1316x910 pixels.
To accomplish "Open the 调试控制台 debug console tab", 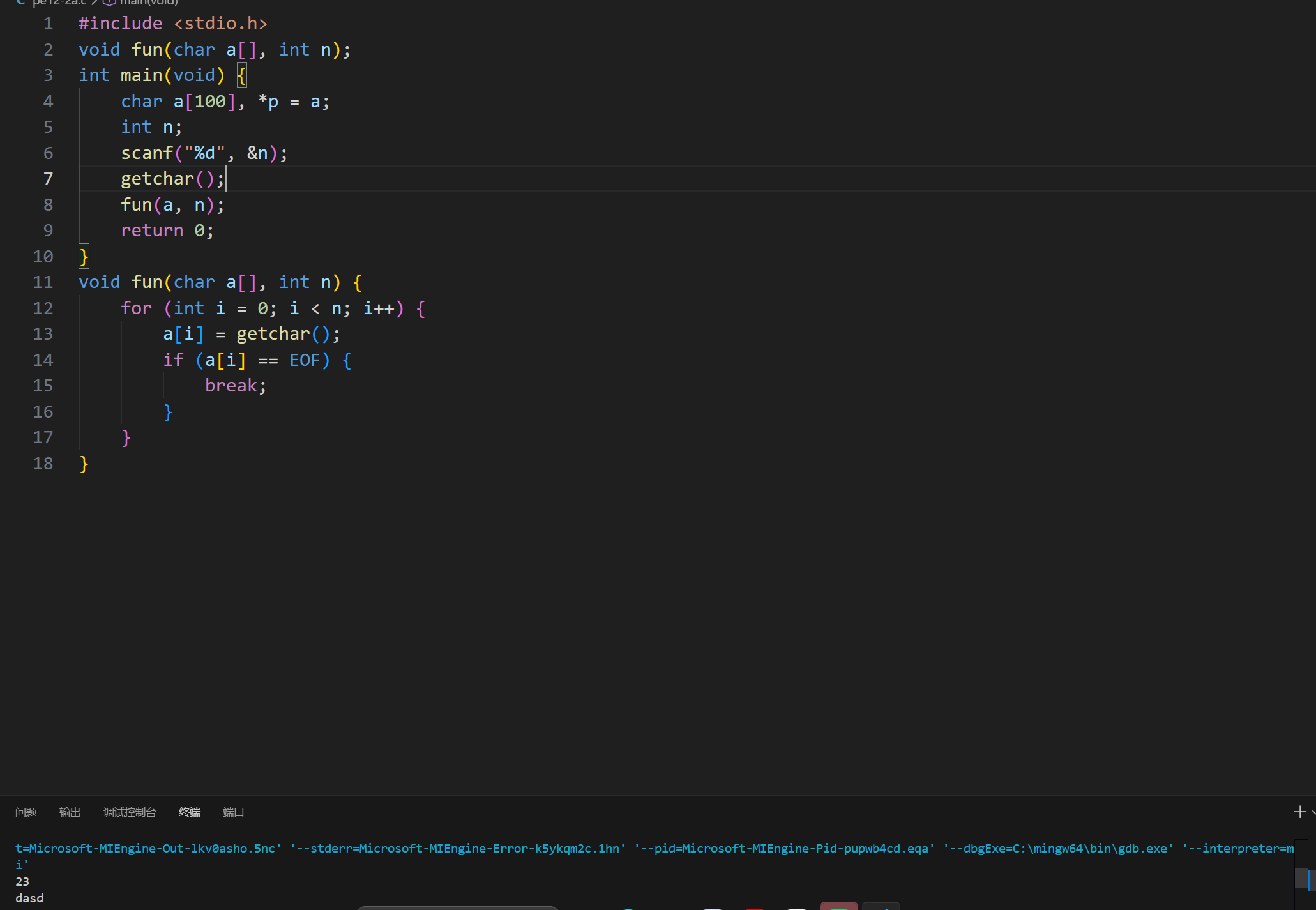I will tap(130, 812).
